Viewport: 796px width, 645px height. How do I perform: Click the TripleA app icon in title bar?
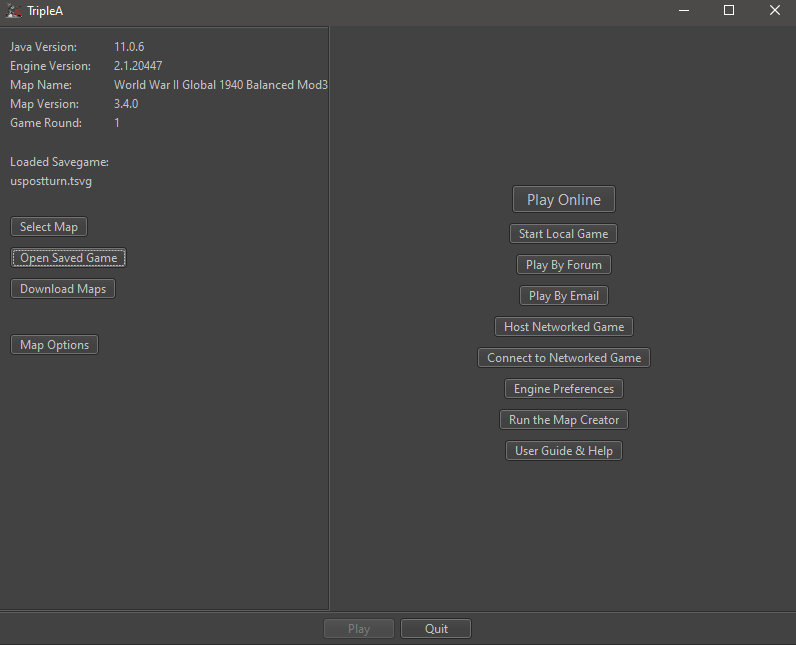coord(14,11)
